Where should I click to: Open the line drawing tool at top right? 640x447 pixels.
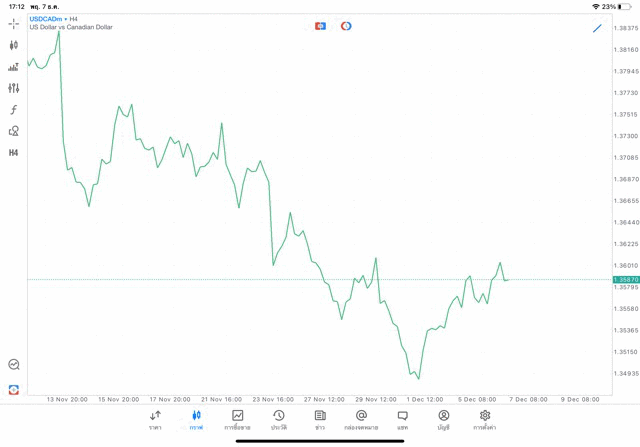pos(597,28)
